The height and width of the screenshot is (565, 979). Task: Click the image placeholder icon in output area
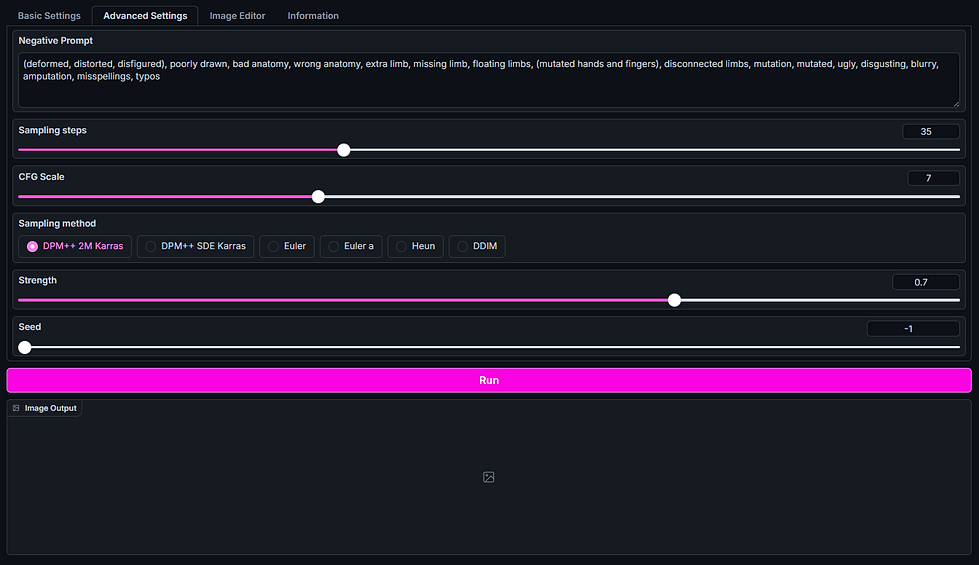click(x=489, y=477)
